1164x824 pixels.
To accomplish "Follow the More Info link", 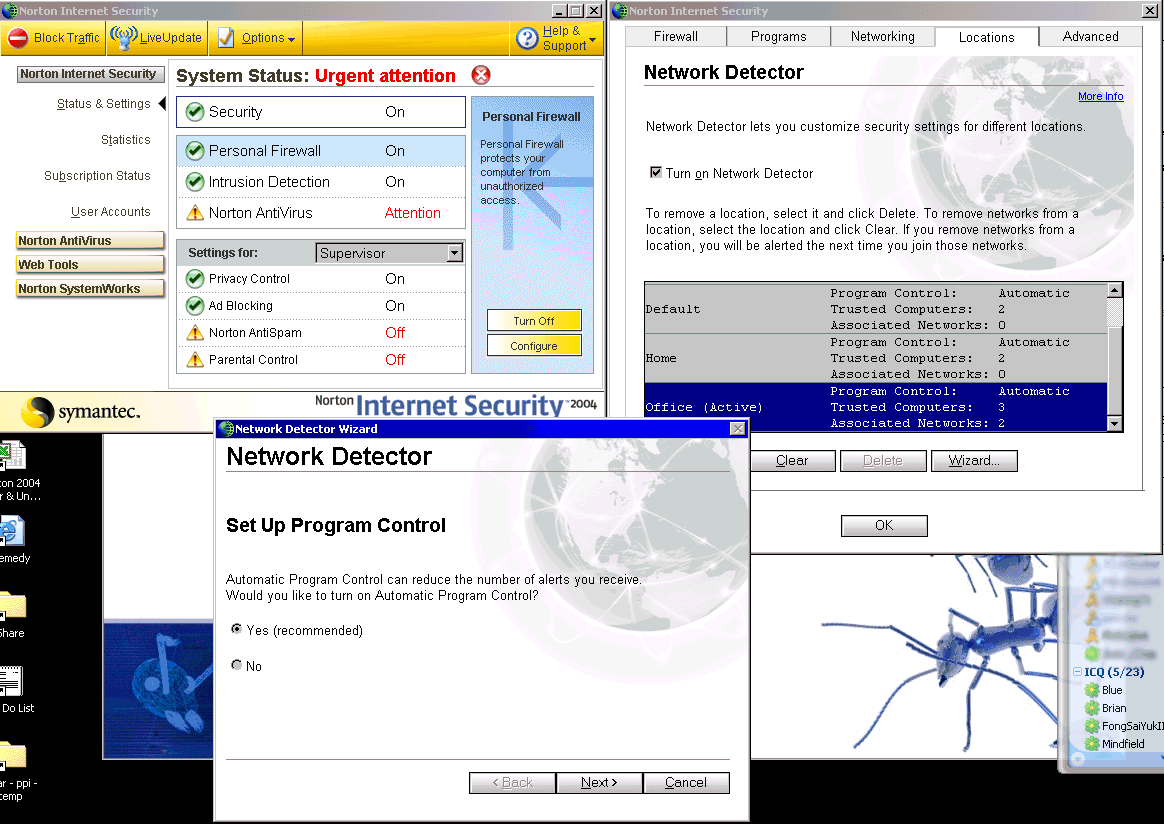I will tap(1100, 97).
